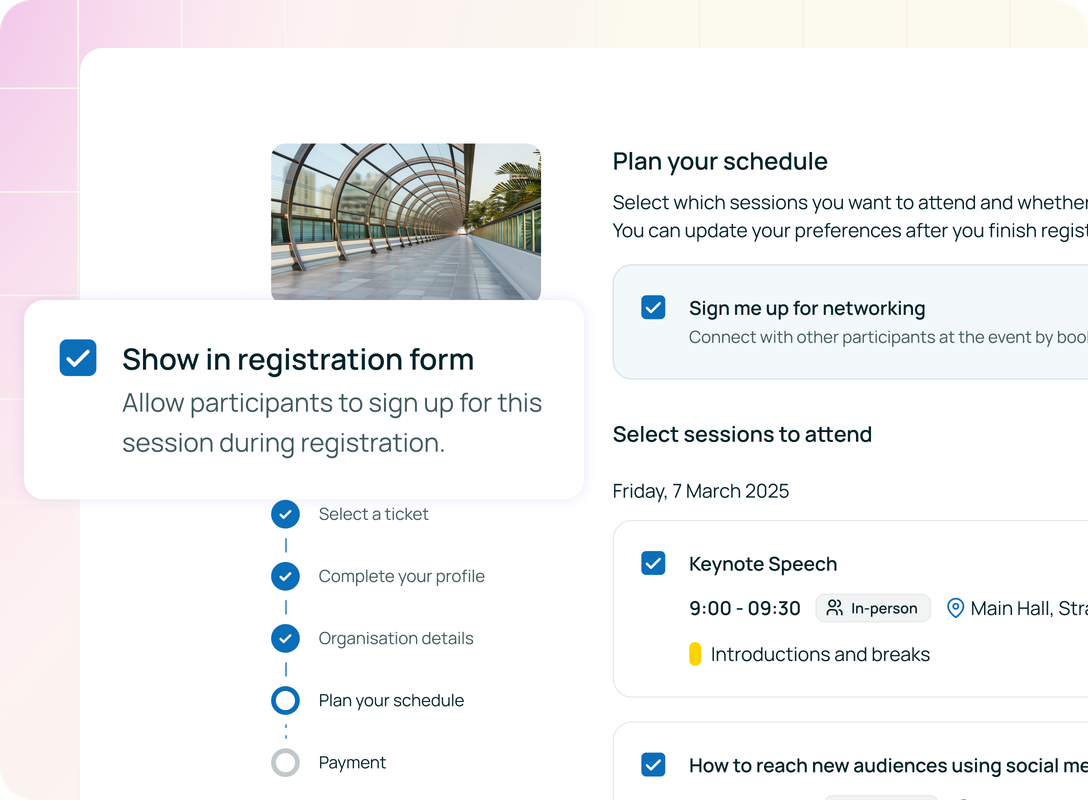Click the current step circle for Plan your schedule

[x=285, y=701]
